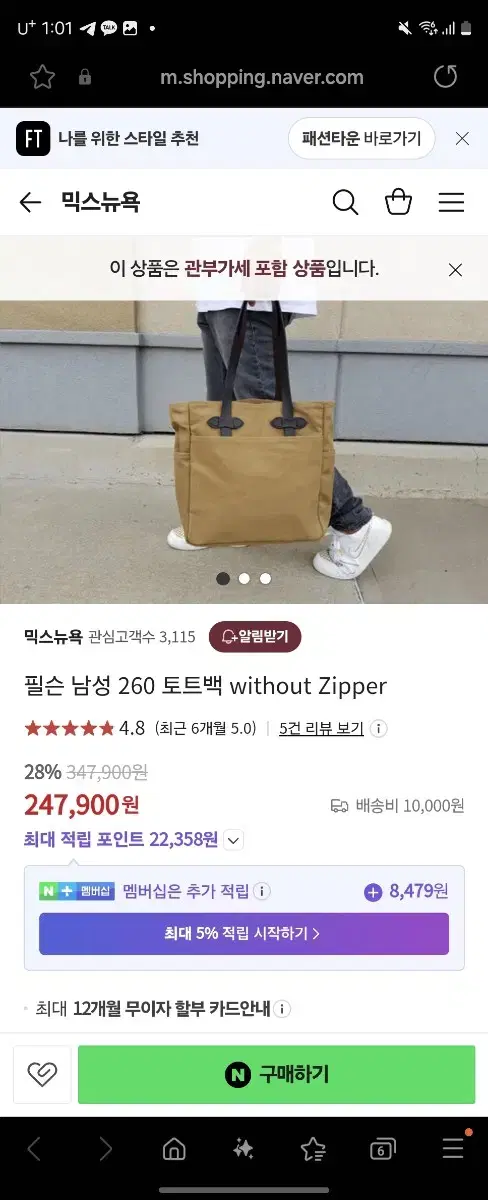Open the shopping bag cart
Screen dimensions: 488x1200
(399, 202)
